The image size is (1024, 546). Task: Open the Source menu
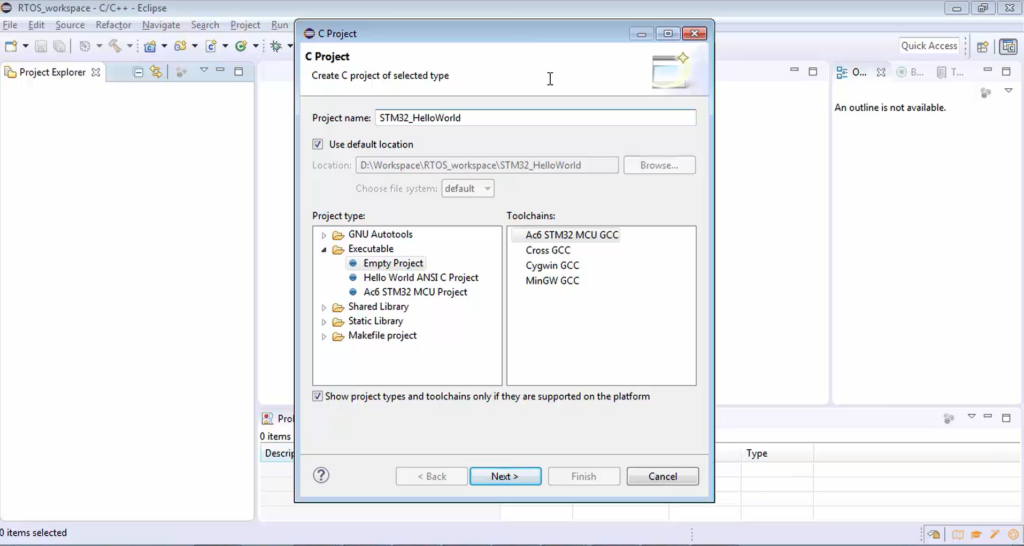click(x=70, y=25)
